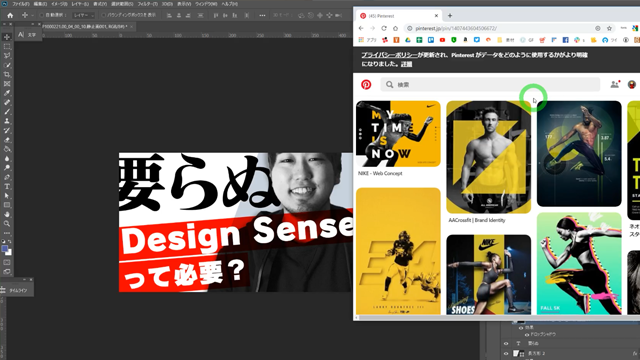Select the Paint Bucket tool
The width and height of the screenshot is (640, 360).
click(7, 149)
